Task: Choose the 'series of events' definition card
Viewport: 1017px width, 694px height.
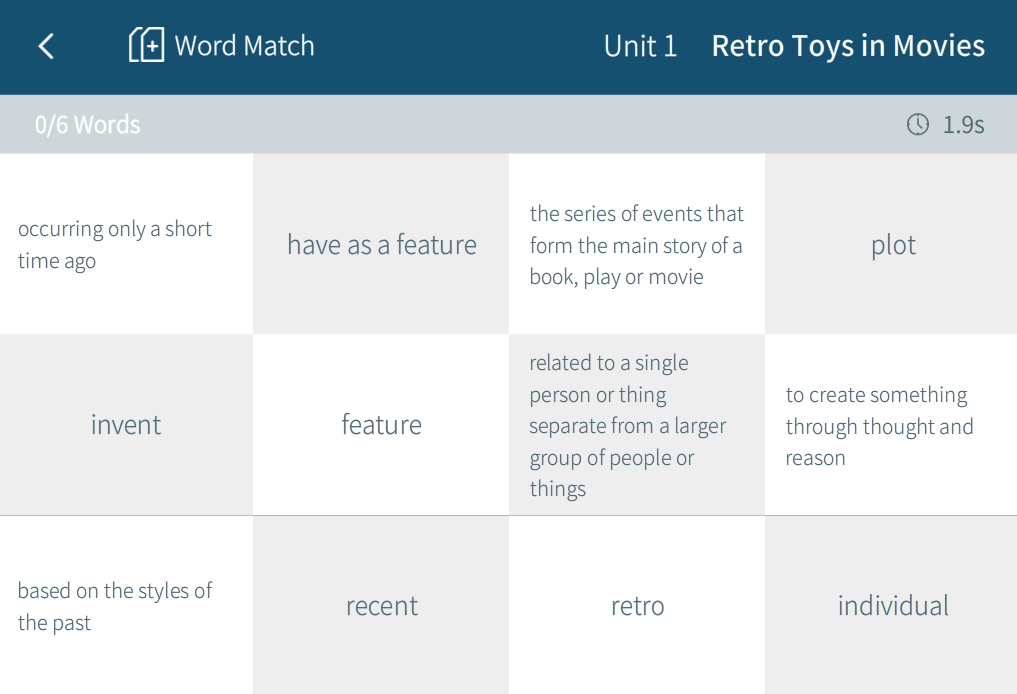Action: point(637,245)
